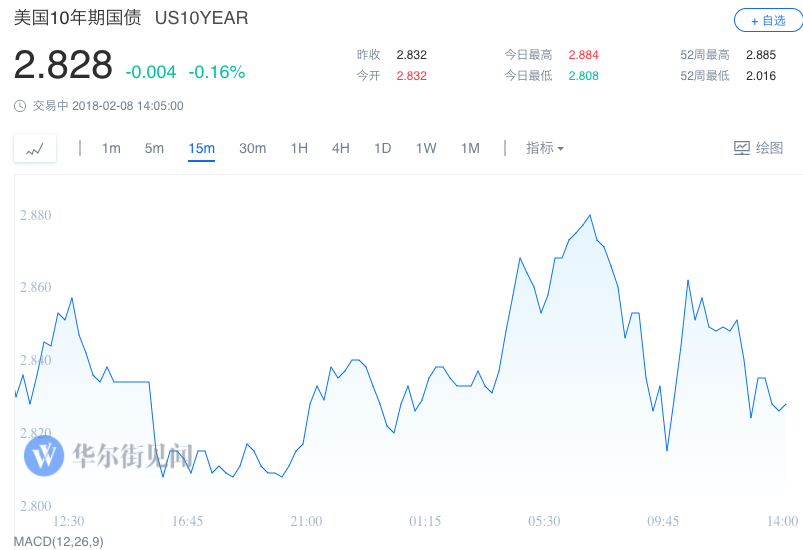Image resolution: width=803 pixels, height=550 pixels.
Task: Click the 2.828 current yield value
Action: (63, 65)
